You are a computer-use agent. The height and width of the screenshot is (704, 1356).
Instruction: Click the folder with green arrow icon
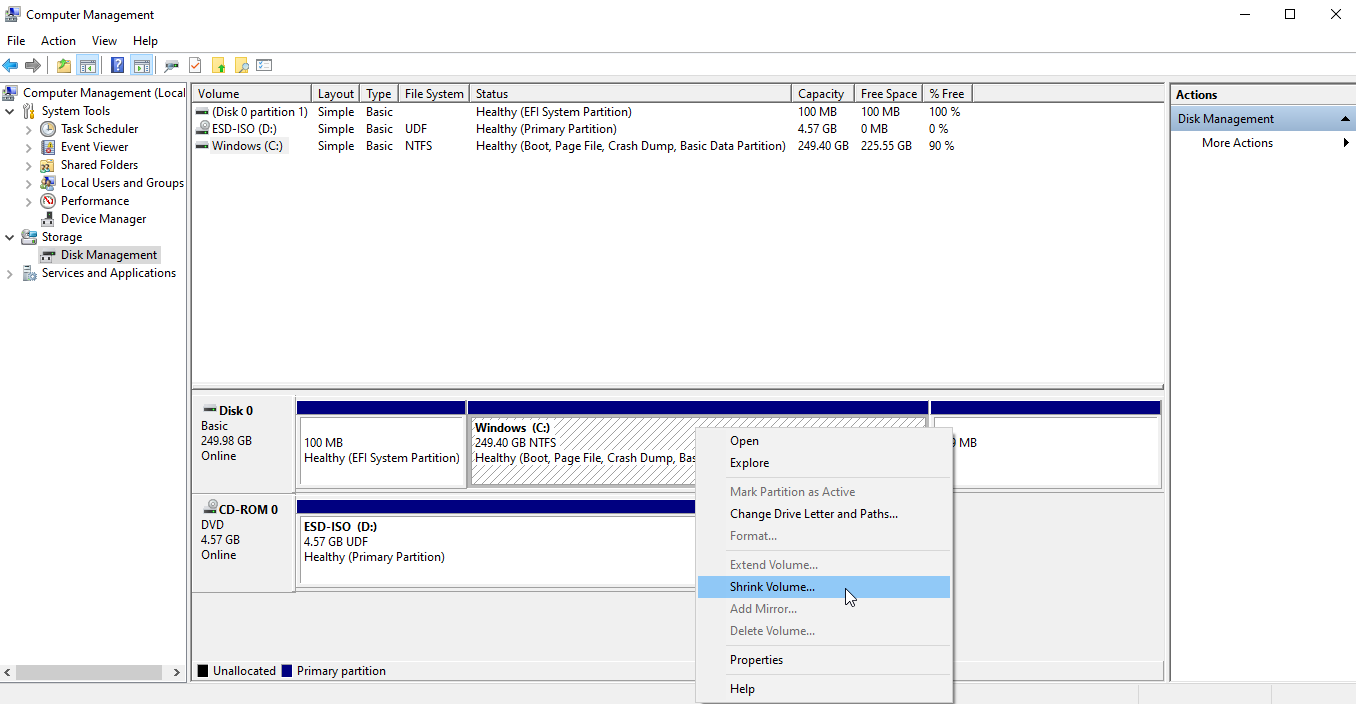pyautogui.click(x=218, y=66)
